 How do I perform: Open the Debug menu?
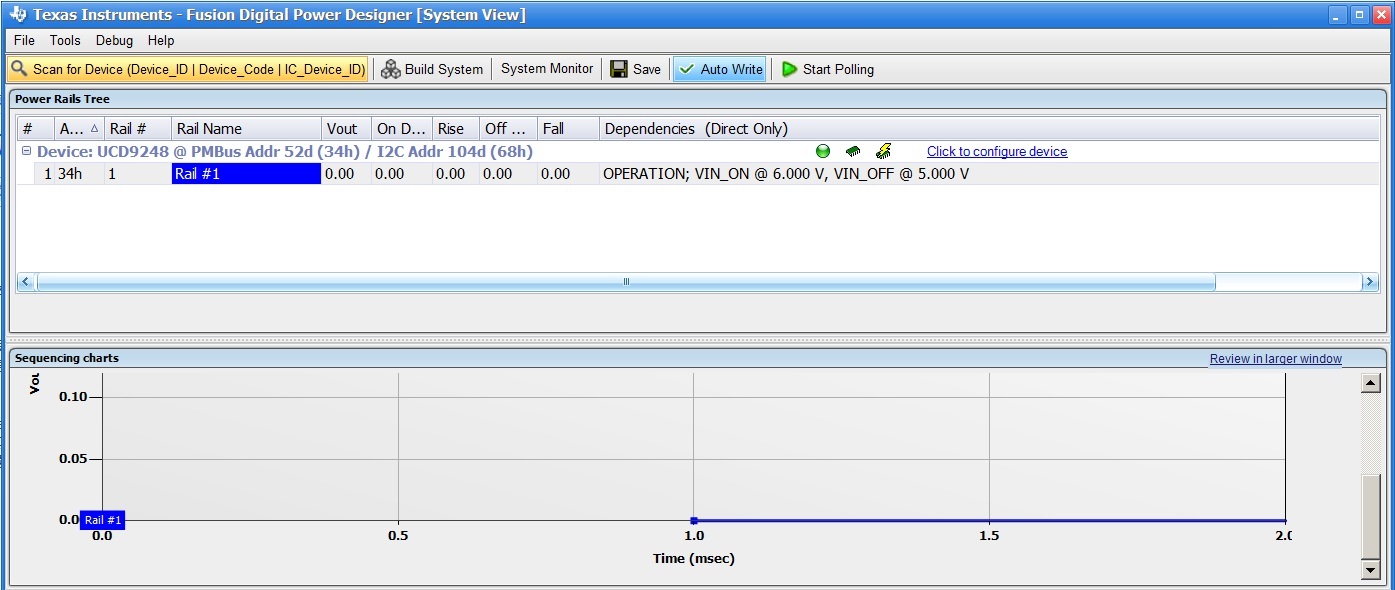(114, 40)
